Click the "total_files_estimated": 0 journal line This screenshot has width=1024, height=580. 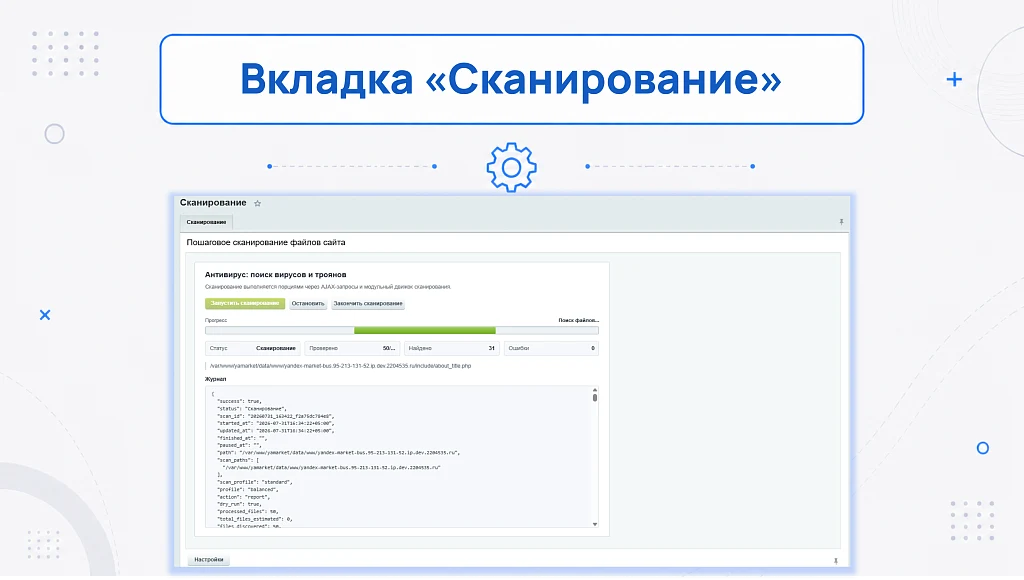pos(255,519)
